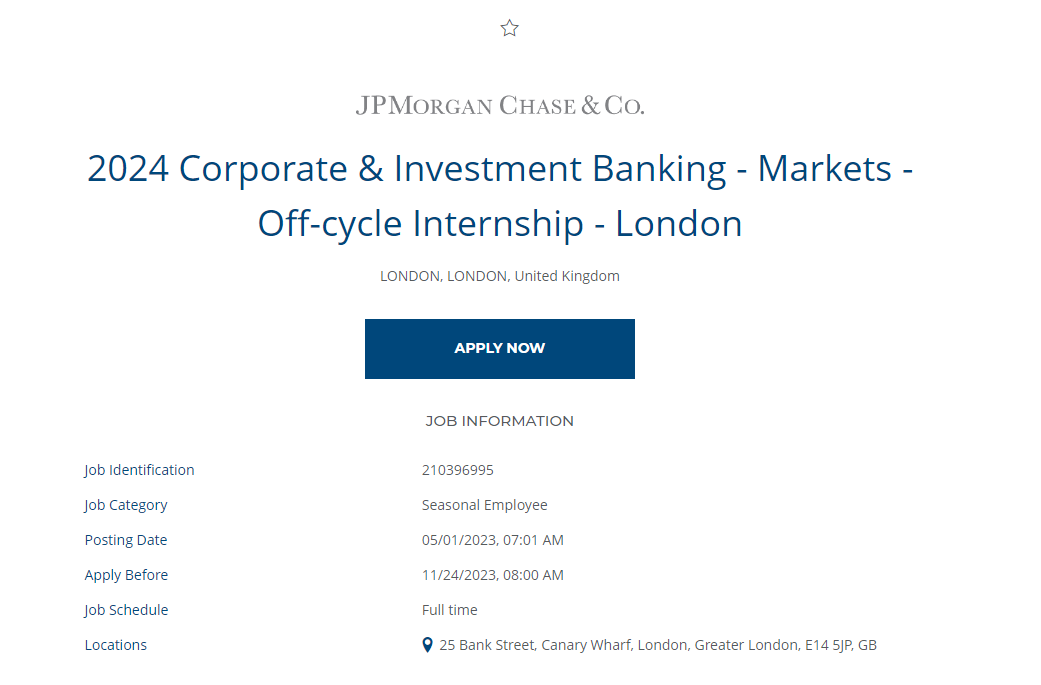The width and height of the screenshot is (1041, 685).
Task: Save job with the star favorite icon
Action: click(x=509, y=28)
